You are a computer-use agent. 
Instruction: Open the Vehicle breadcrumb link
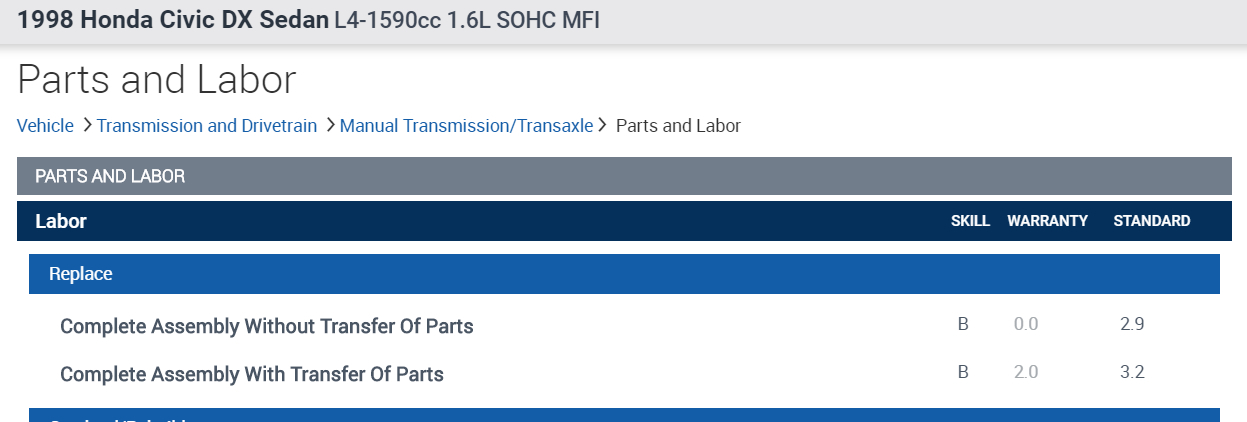coord(45,126)
